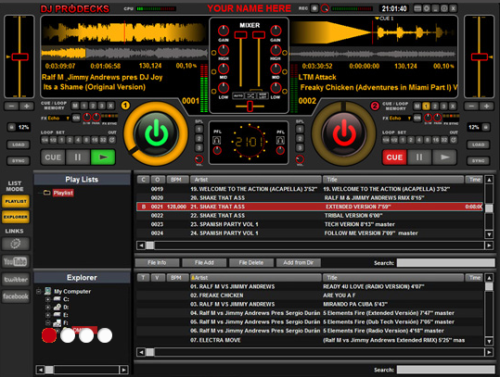Toggle deck 2 FX ON button
The height and width of the screenshot is (377, 500).
(417, 118)
